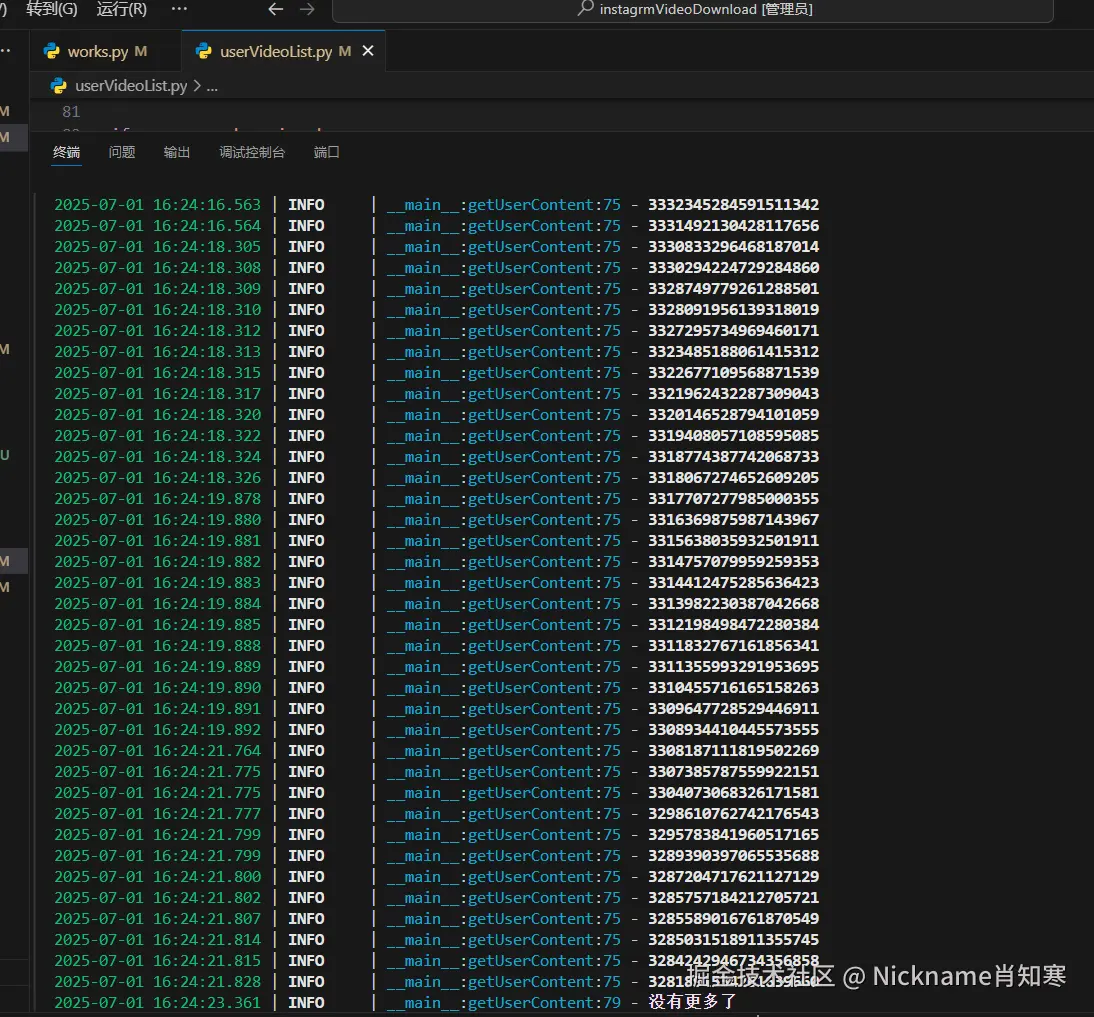Image resolution: width=1094 pixels, height=1017 pixels.
Task: Click log ID 3332345284591511342
Action: point(733,204)
